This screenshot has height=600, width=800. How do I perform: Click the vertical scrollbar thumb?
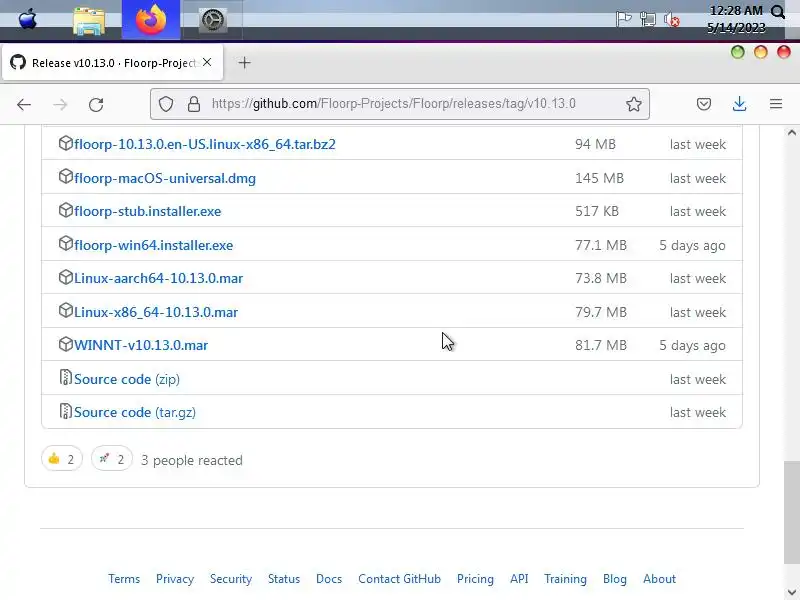[x=792, y=512]
